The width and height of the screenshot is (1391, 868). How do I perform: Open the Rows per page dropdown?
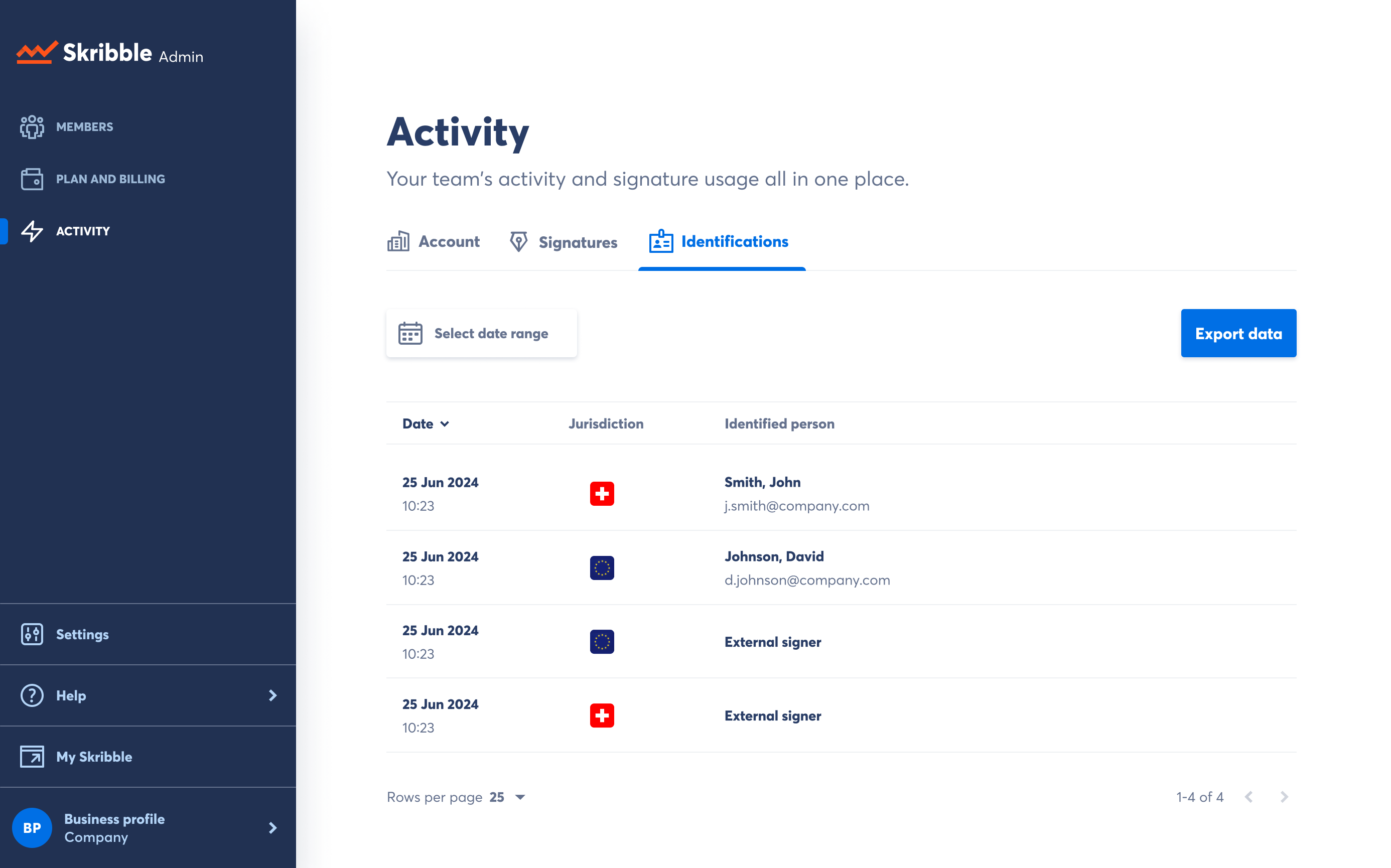click(x=507, y=797)
